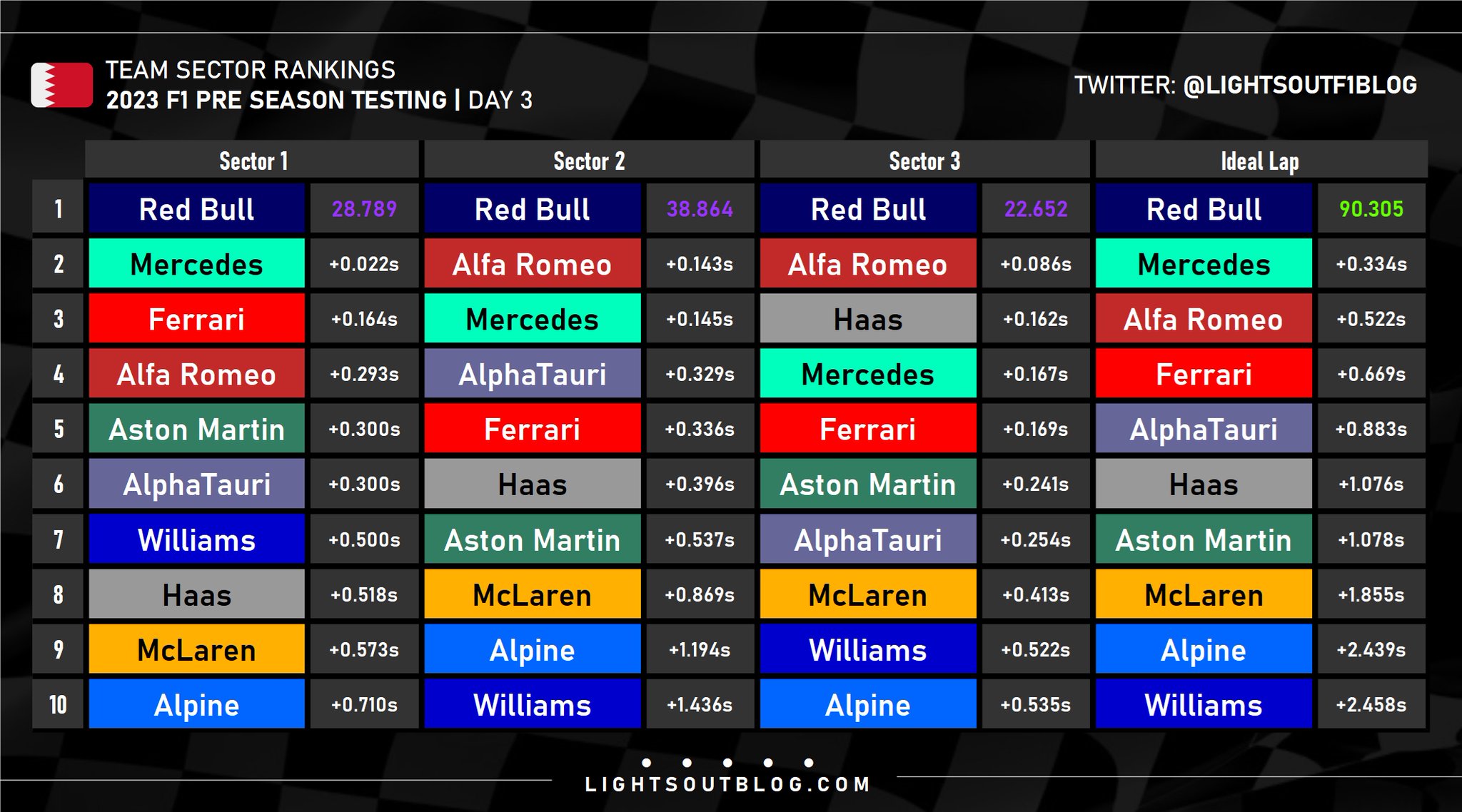Screen dimensions: 1462x812
Task: Click the Haas cell in Sector 3
Action: [868, 319]
